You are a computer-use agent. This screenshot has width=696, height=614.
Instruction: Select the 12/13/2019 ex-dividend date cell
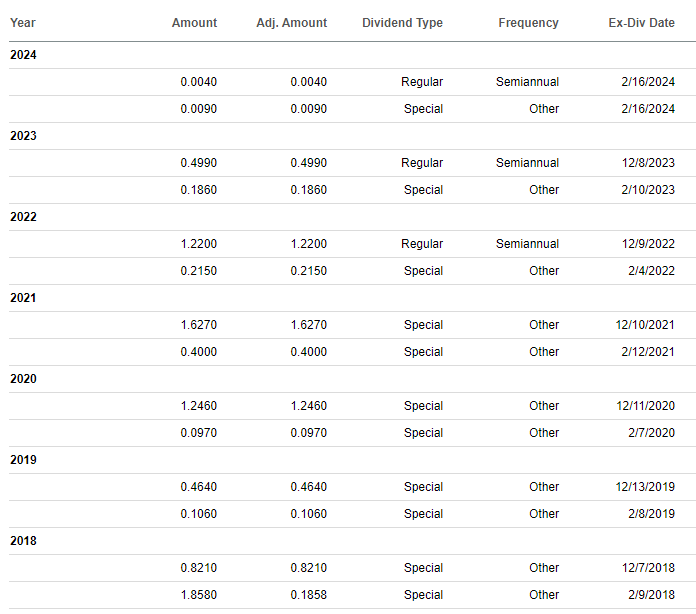645,487
